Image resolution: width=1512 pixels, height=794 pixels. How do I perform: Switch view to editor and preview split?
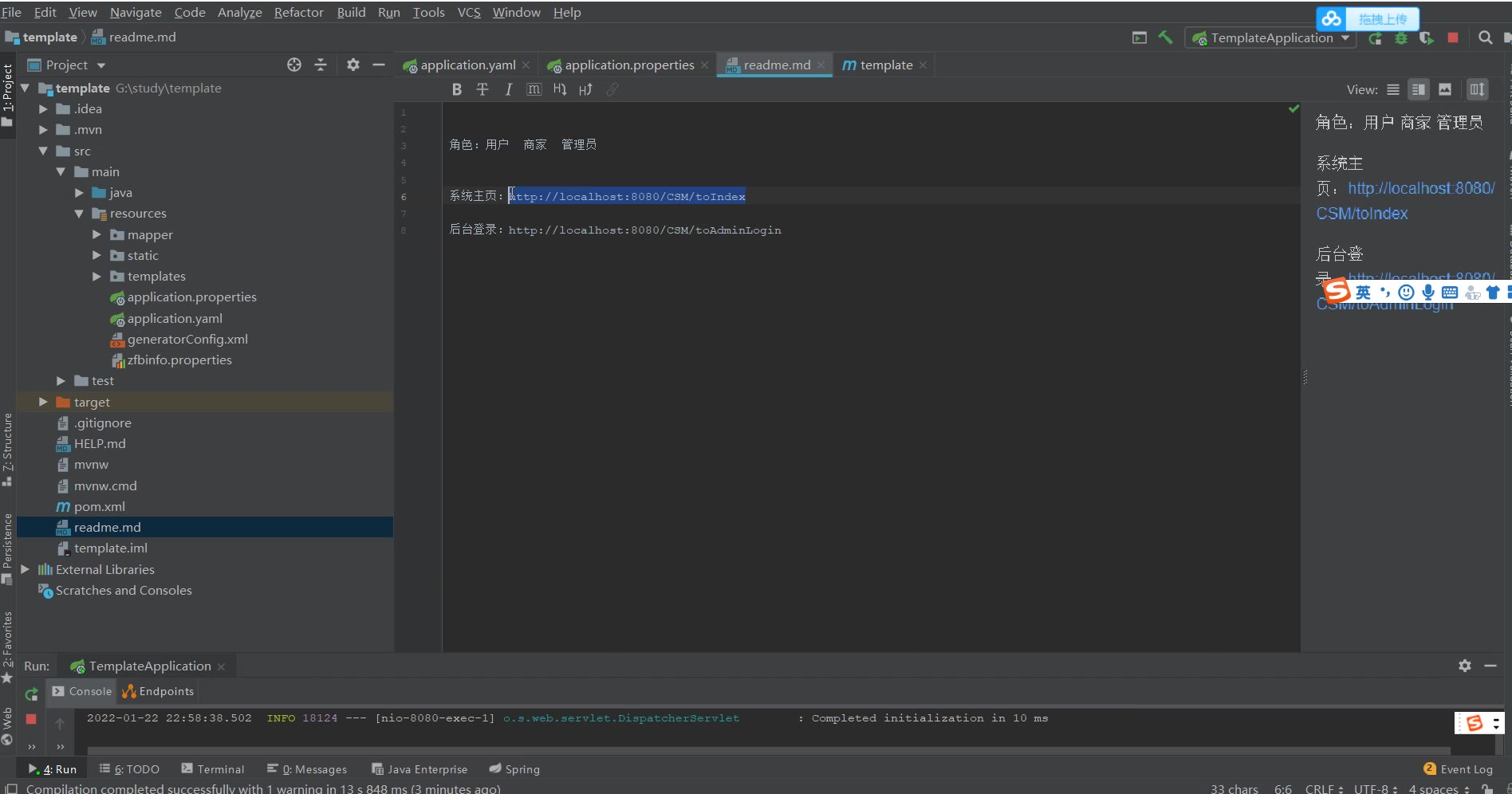click(1418, 89)
